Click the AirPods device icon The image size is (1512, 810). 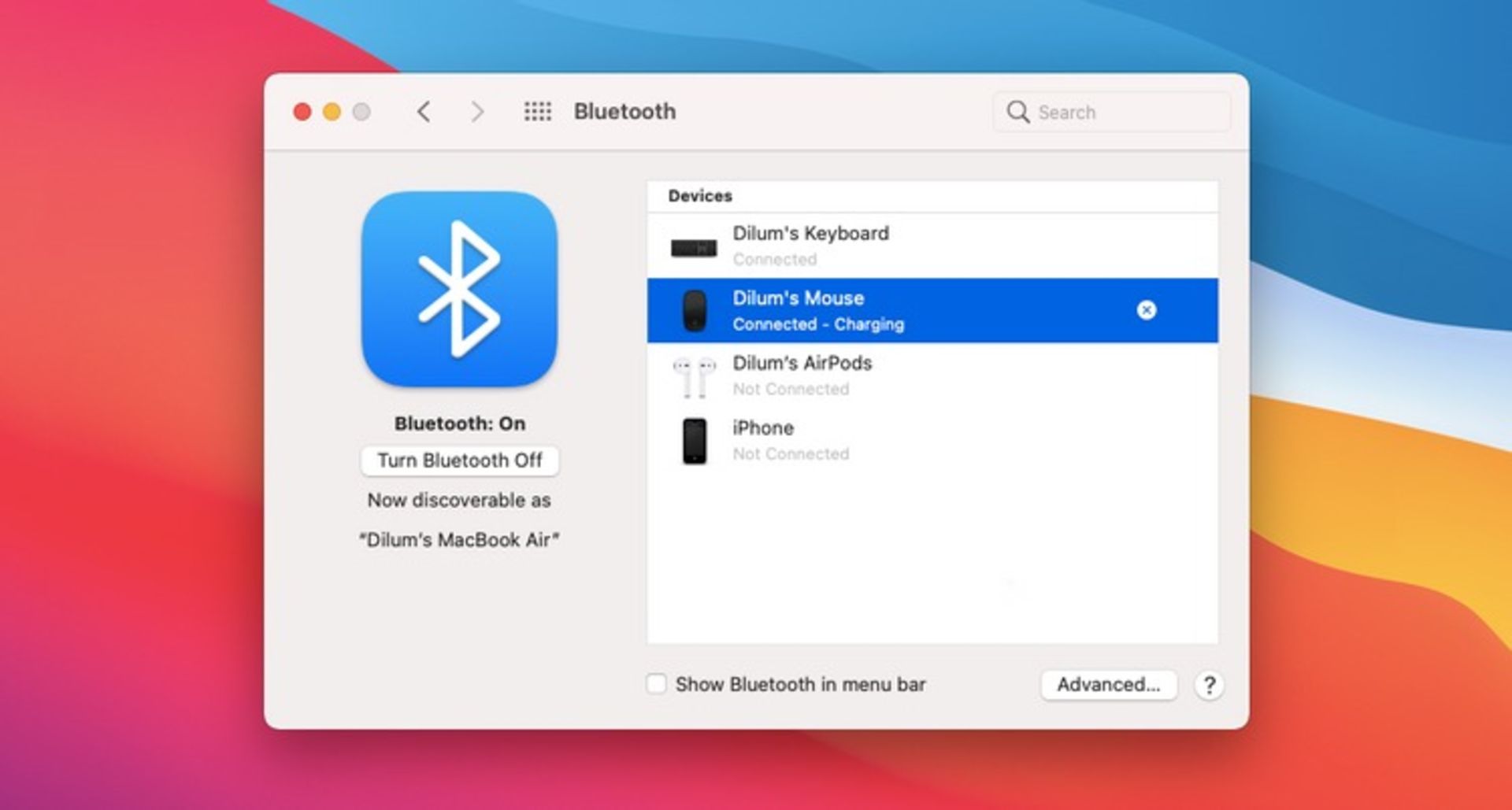point(694,376)
